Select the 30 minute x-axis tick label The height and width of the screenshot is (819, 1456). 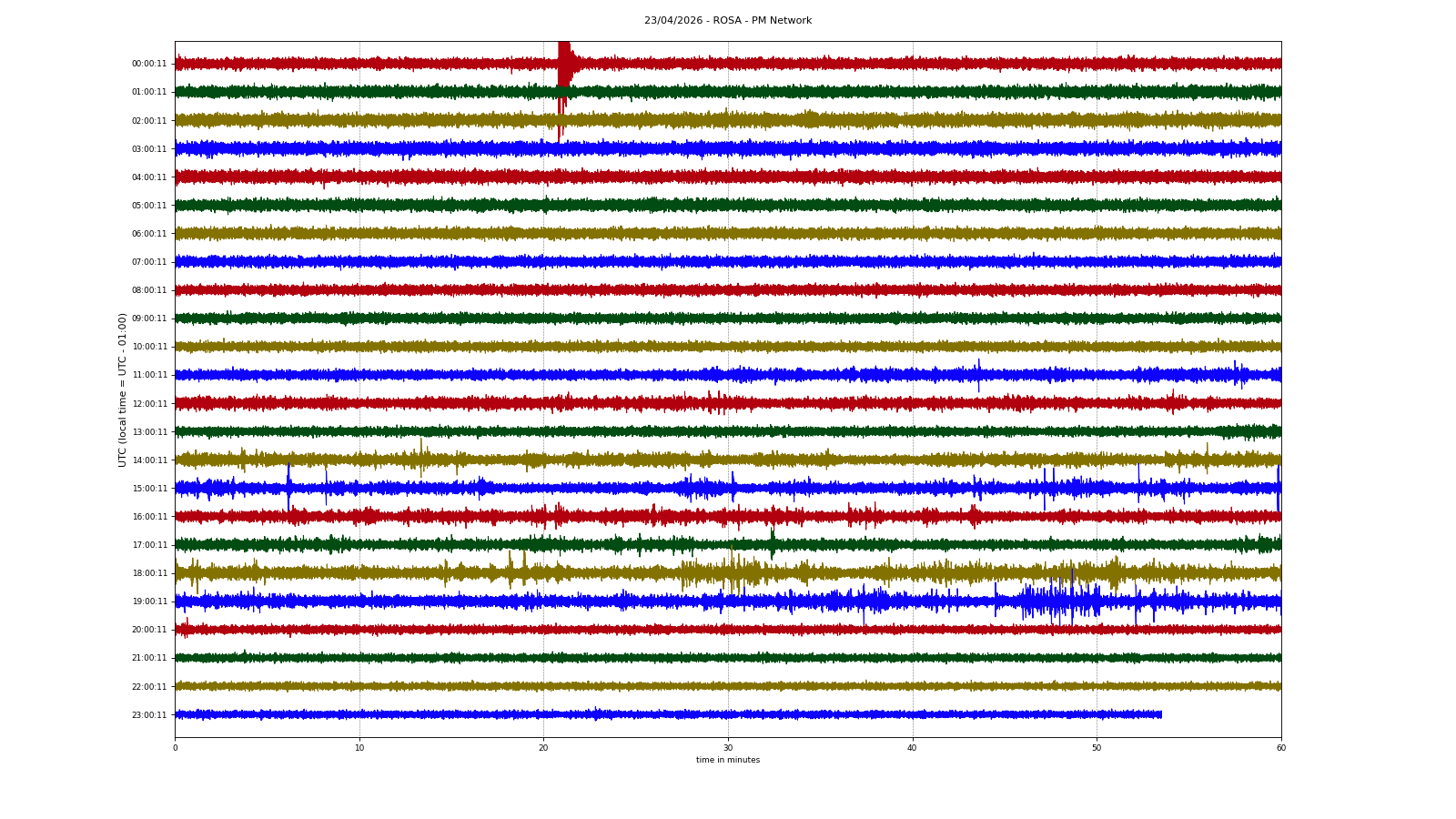pyautogui.click(x=728, y=748)
